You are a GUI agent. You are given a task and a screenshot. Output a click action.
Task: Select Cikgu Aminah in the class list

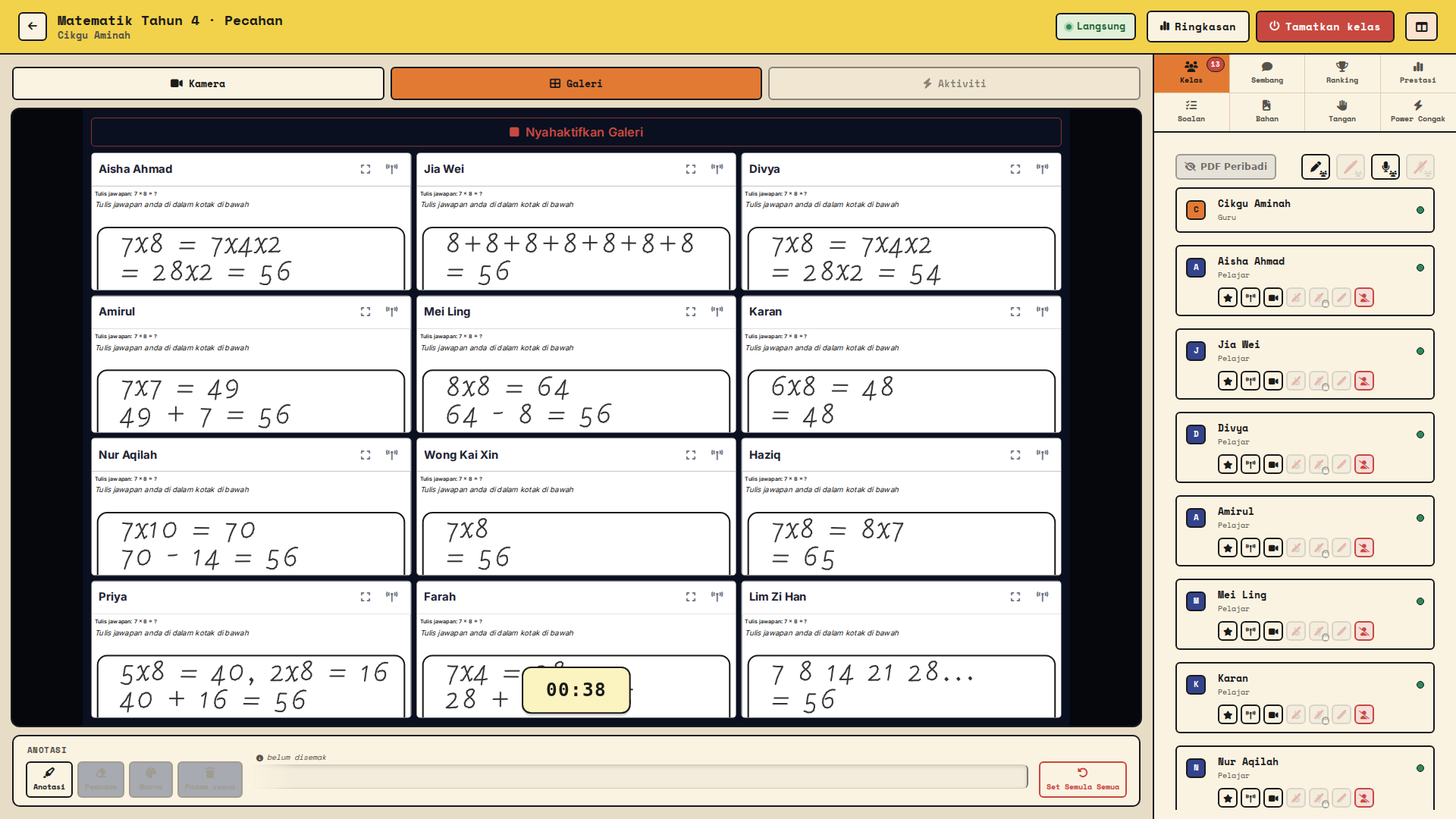pos(1304,210)
